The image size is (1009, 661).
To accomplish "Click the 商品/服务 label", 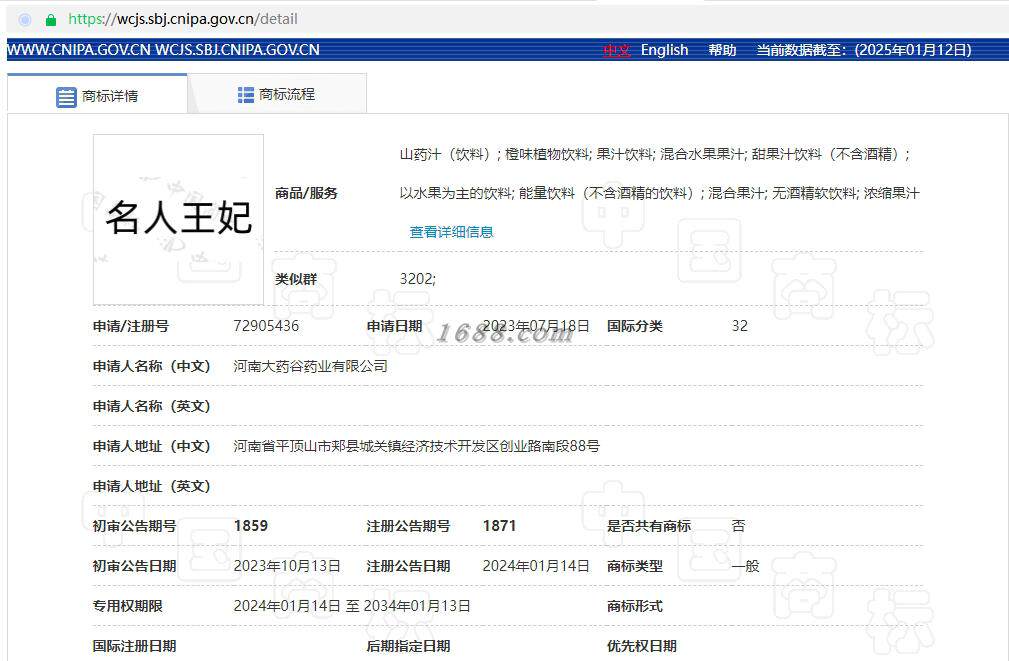I will coord(306,193).
